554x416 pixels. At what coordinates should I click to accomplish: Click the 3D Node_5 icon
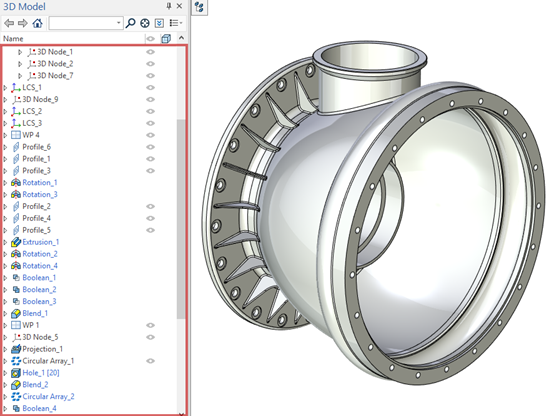16,337
